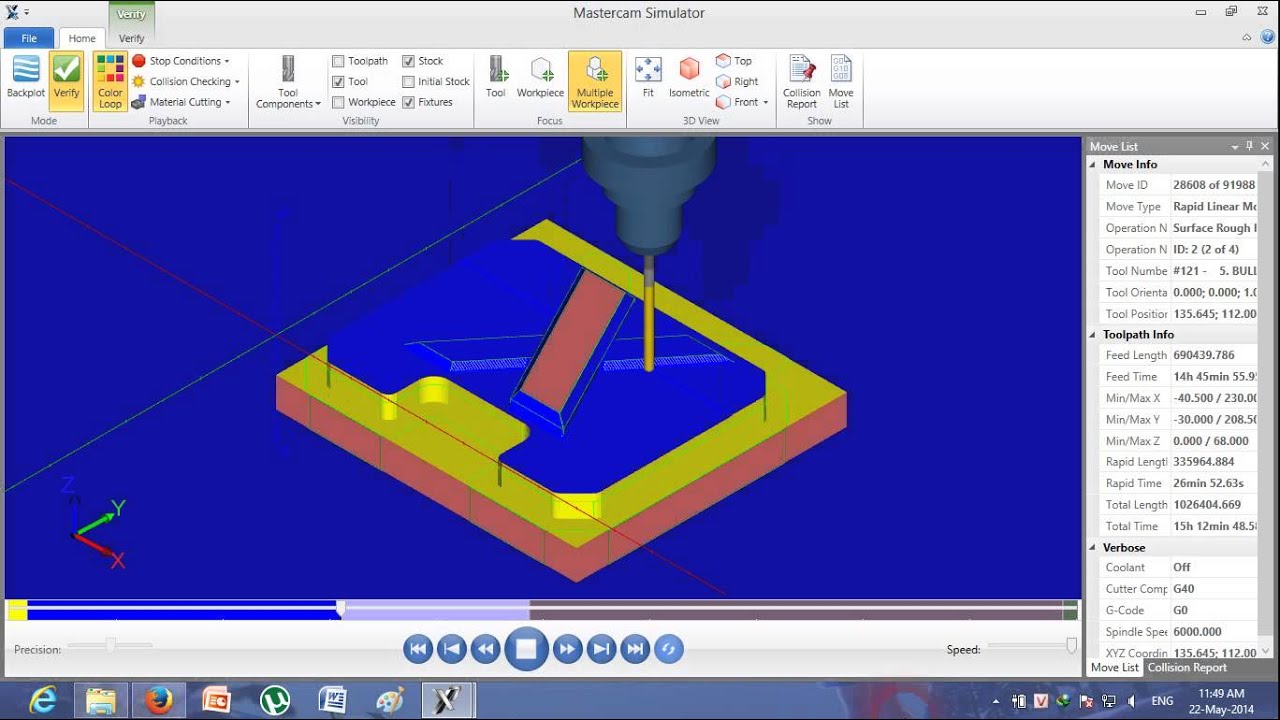Restart simulation with loop button
1280x720 pixels.
669,649
